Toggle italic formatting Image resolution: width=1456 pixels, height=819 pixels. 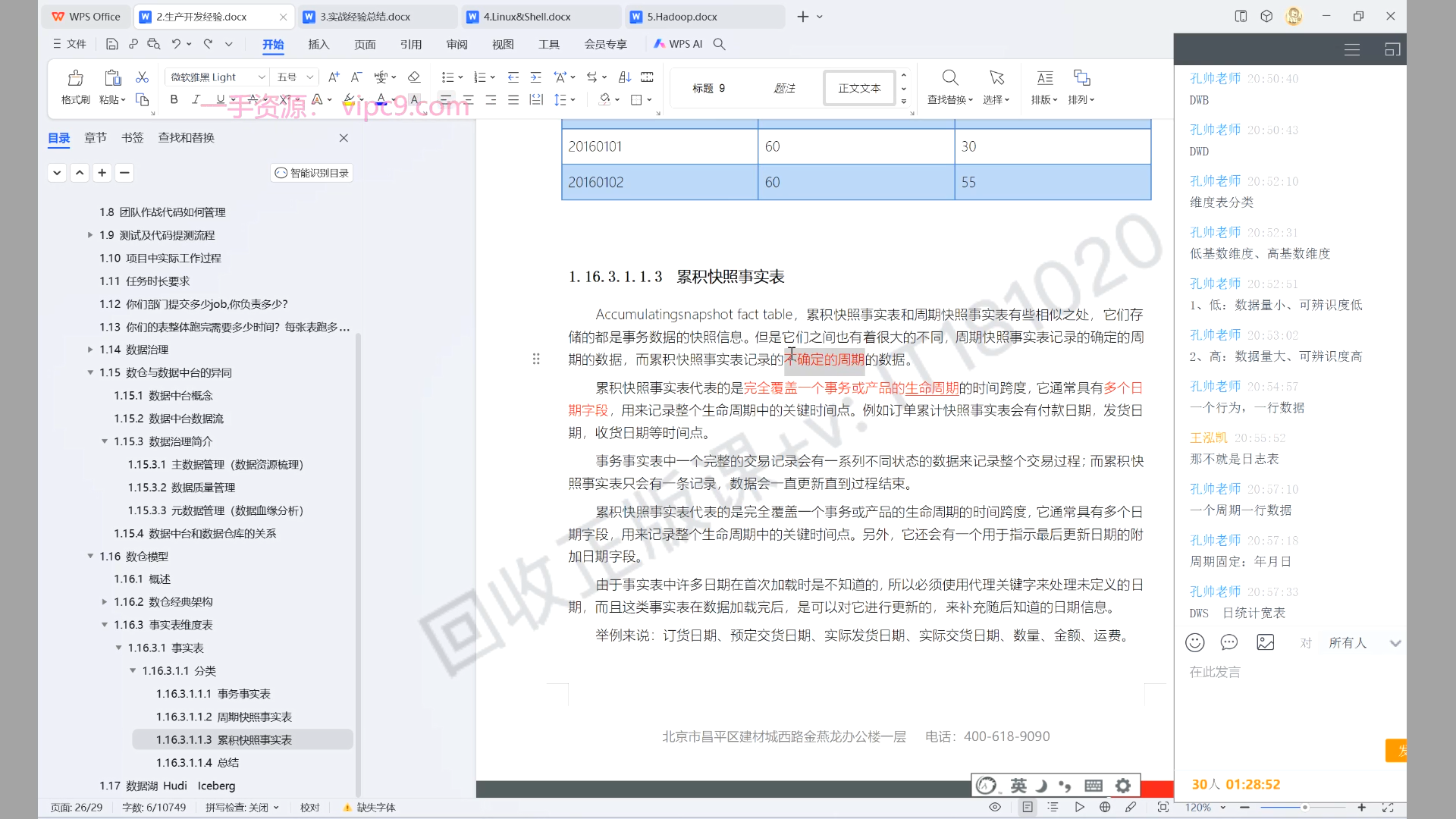point(196,99)
